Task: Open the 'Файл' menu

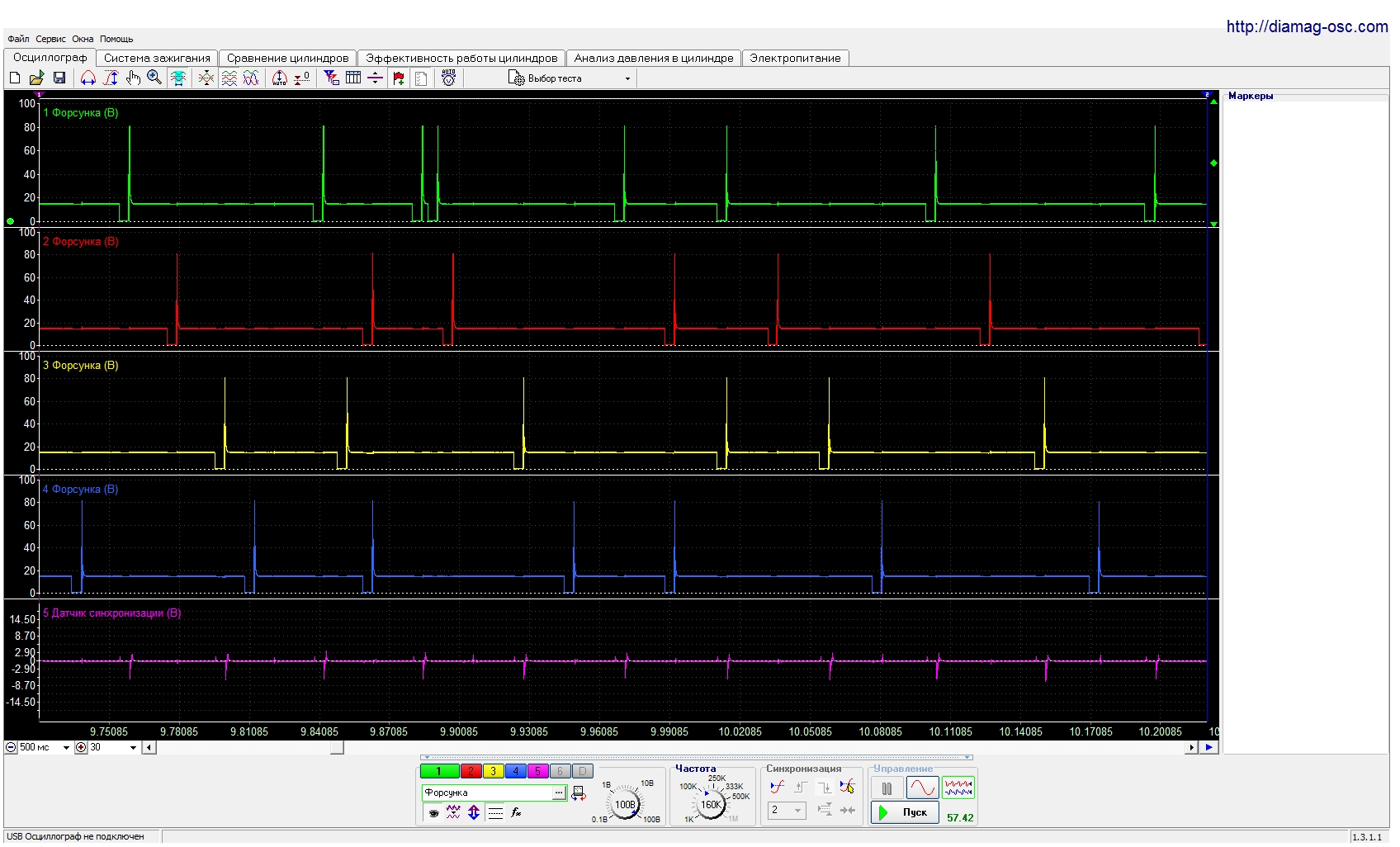Action: point(18,39)
